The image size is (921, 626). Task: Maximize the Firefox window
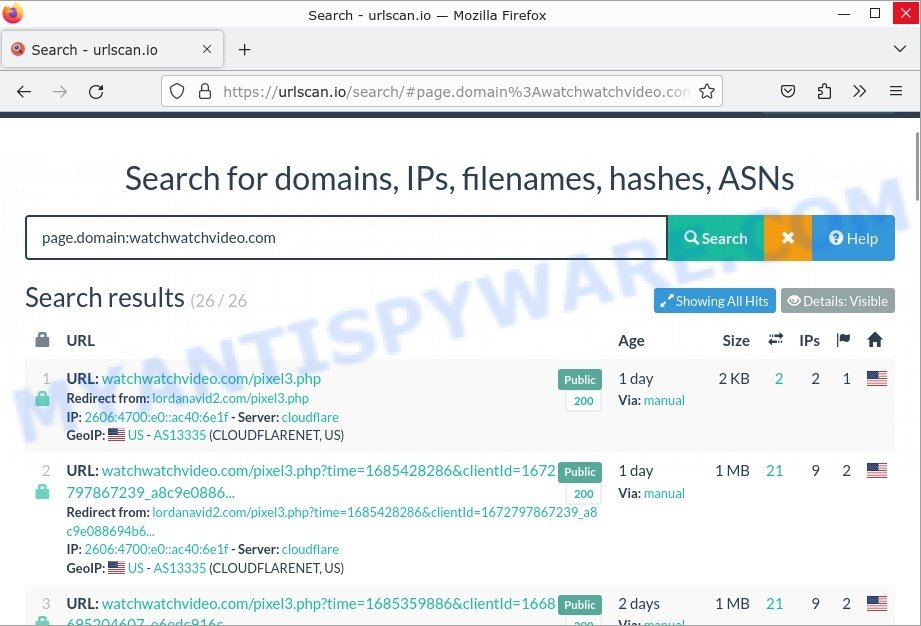(875, 13)
